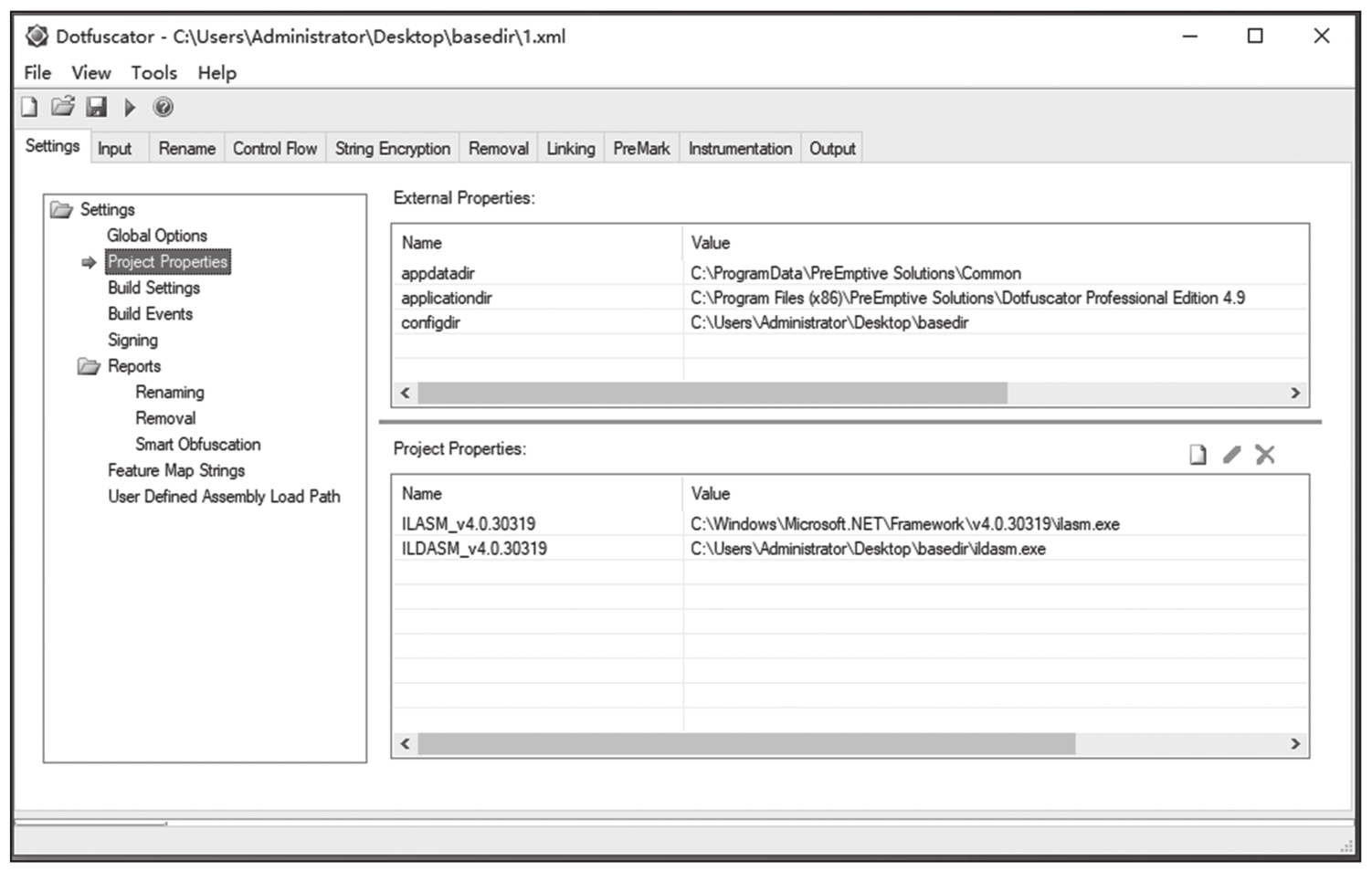
Task: Click Project Properties scrollbar right arrow
Action: click(x=1295, y=744)
